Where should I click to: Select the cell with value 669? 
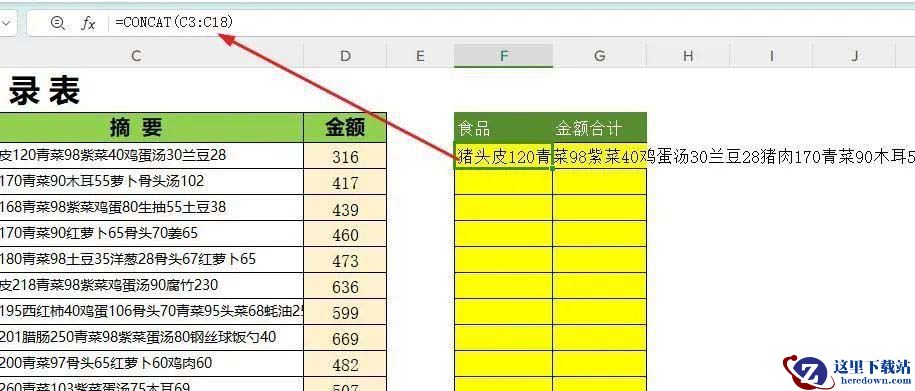tap(345, 338)
